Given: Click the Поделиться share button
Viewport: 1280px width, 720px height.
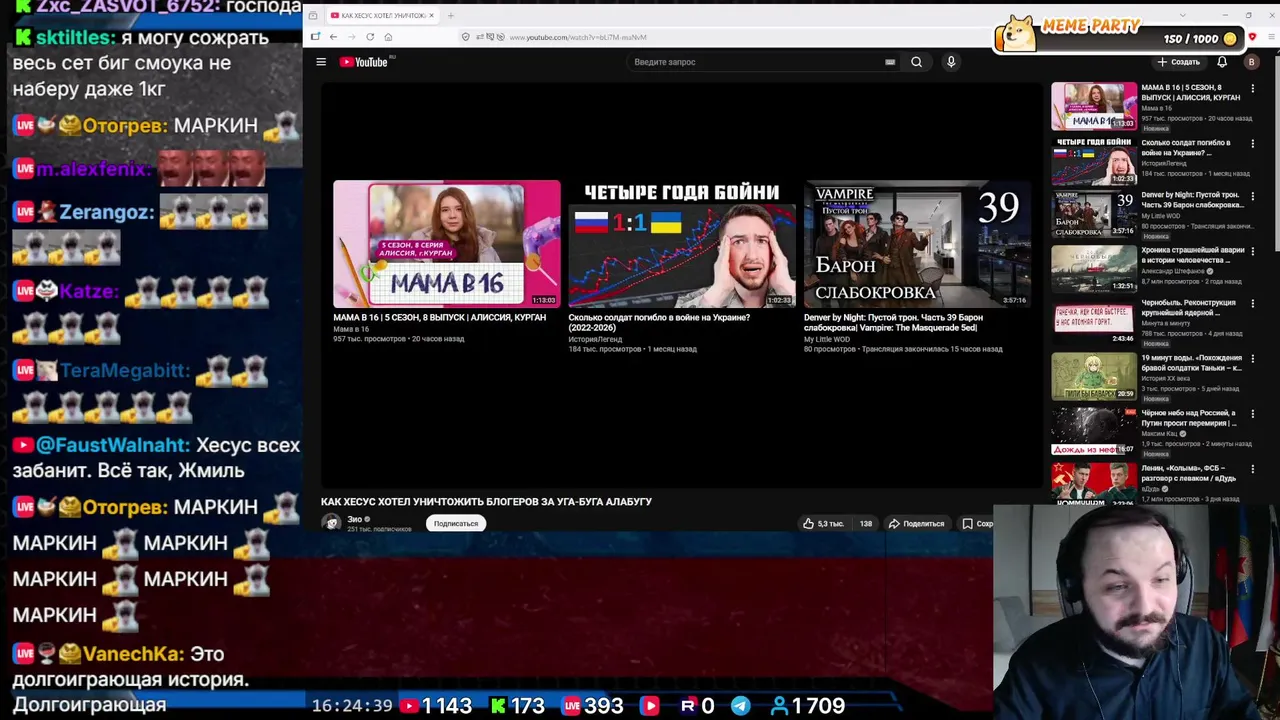Looking at the screenshot, I should coord(917,523).
